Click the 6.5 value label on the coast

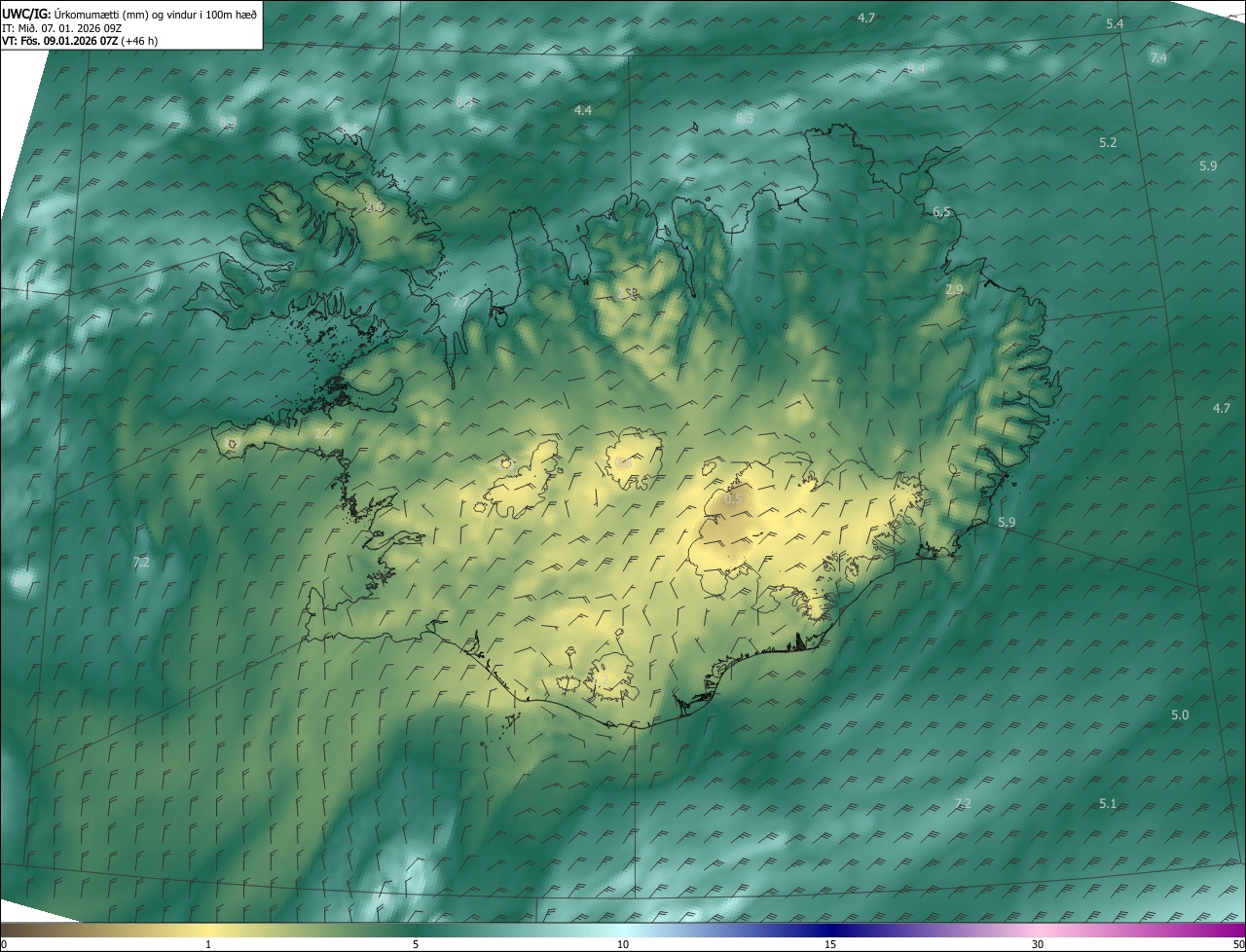point(941,211)
